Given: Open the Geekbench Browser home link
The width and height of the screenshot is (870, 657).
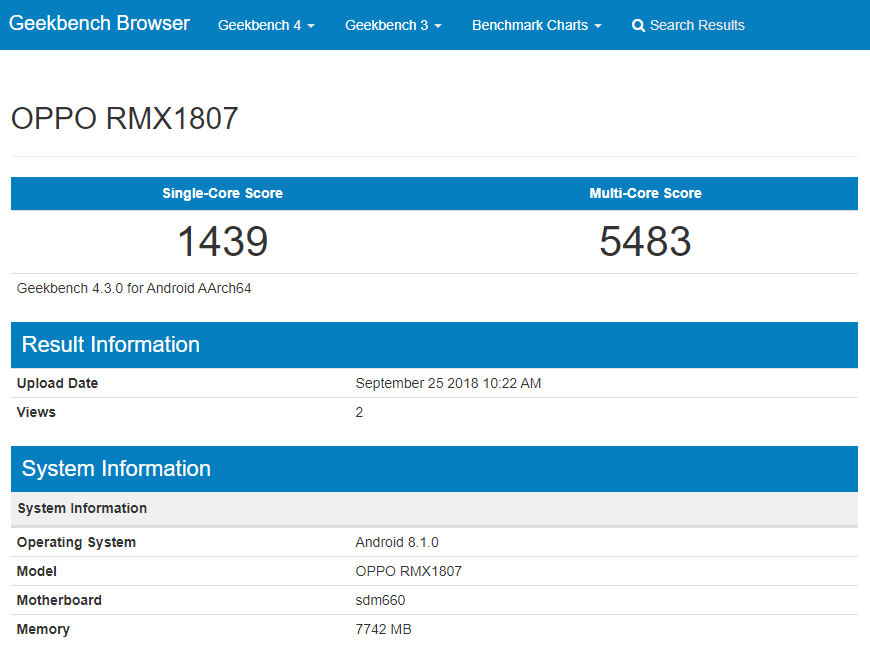Looking at the screenshot, I should pyautogui.click(x=99, y=24).
